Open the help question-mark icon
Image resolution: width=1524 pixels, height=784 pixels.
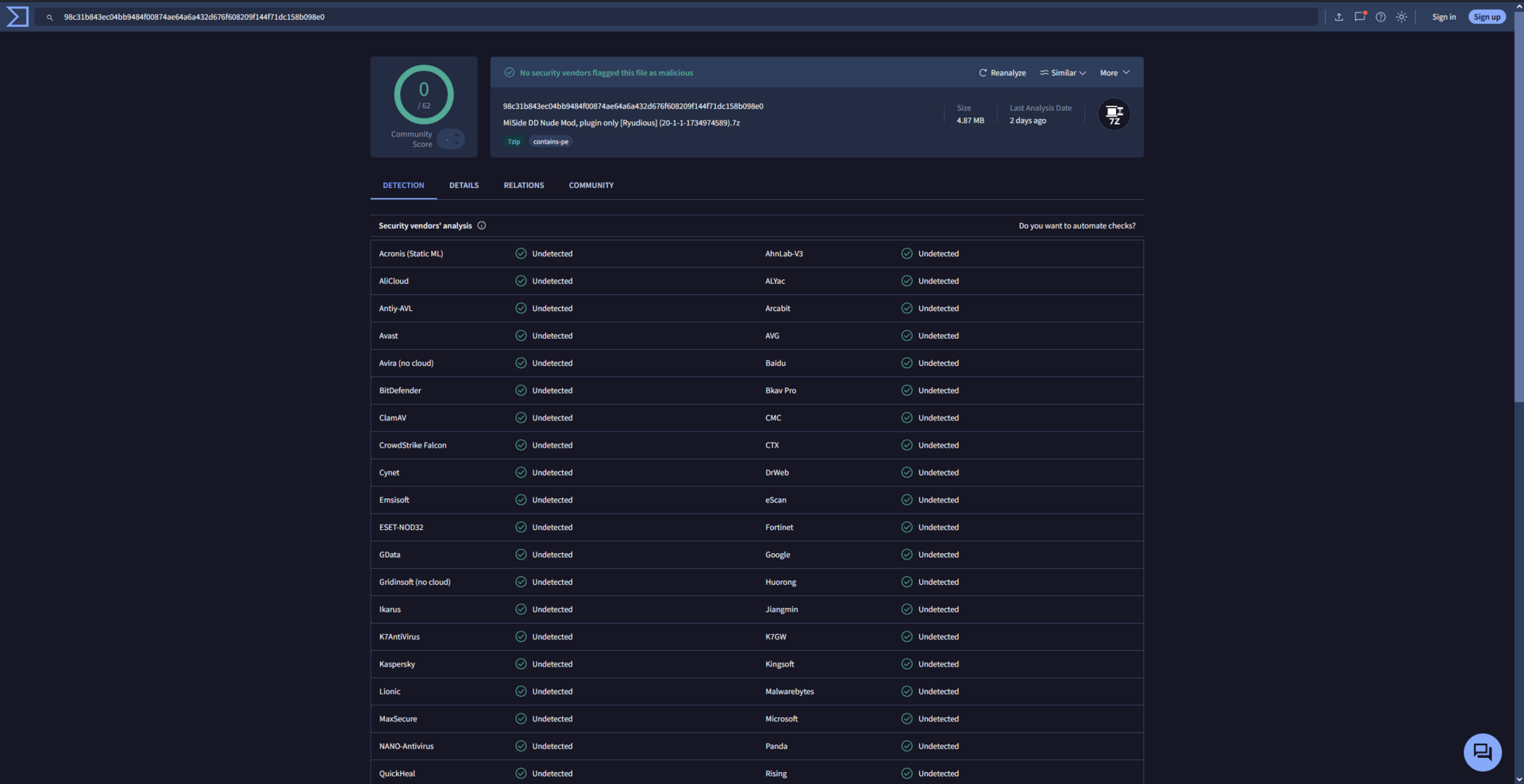[x=1381, y=17]
